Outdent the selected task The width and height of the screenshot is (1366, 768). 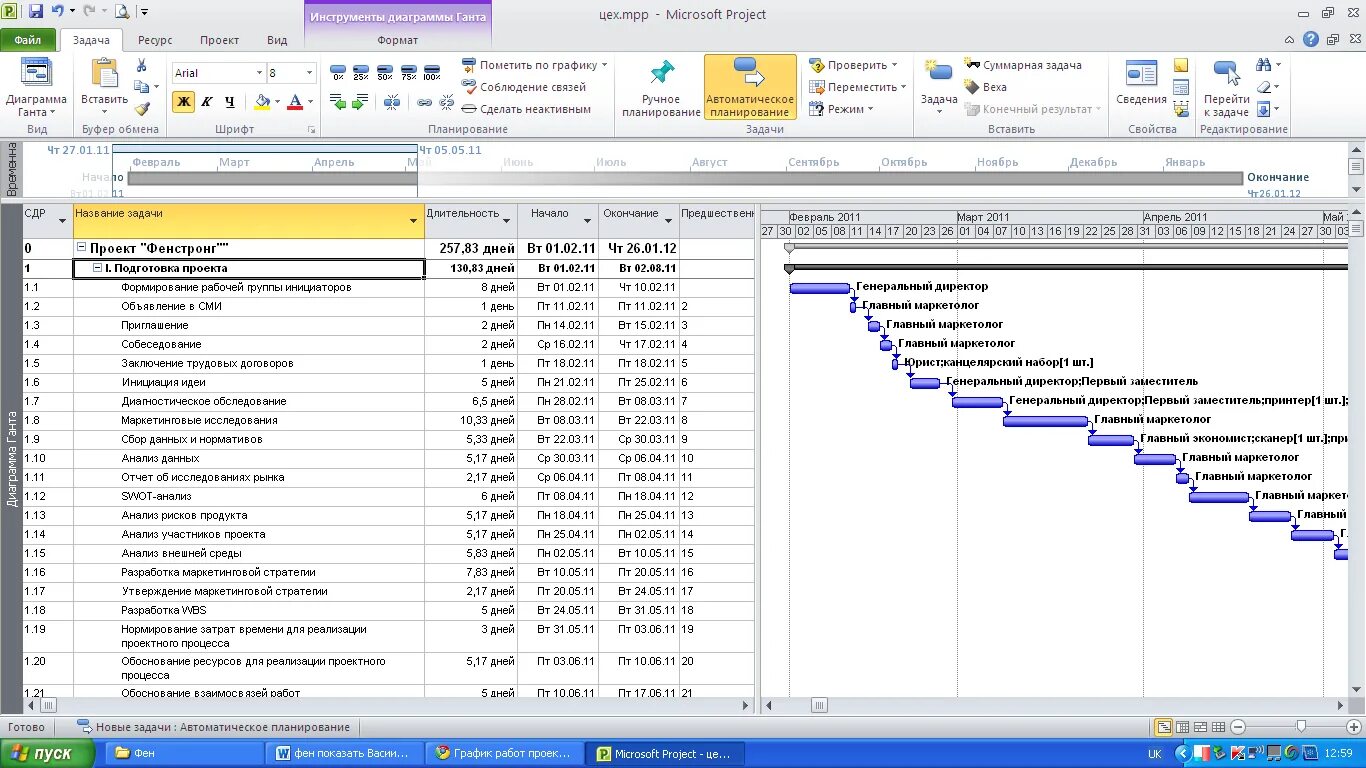pyautogui.click(x=338, y=102)
